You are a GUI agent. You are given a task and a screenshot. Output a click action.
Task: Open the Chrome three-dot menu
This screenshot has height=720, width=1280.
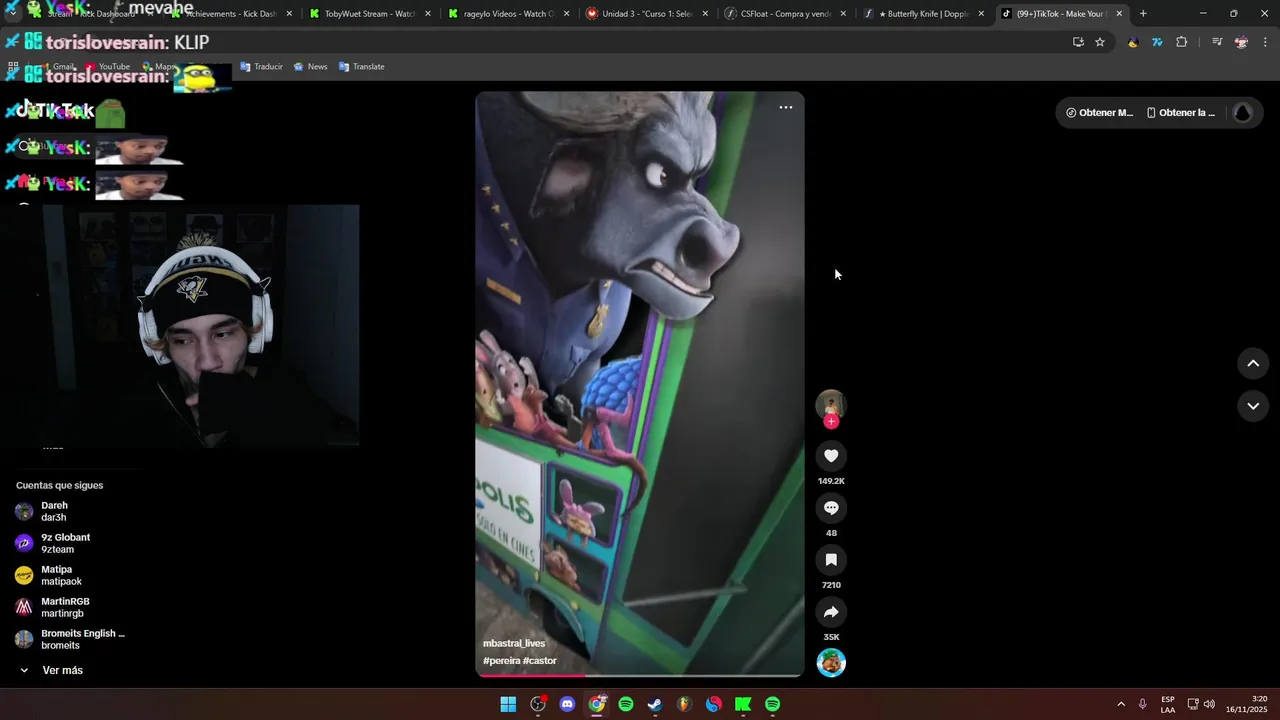pos(1265,42)
